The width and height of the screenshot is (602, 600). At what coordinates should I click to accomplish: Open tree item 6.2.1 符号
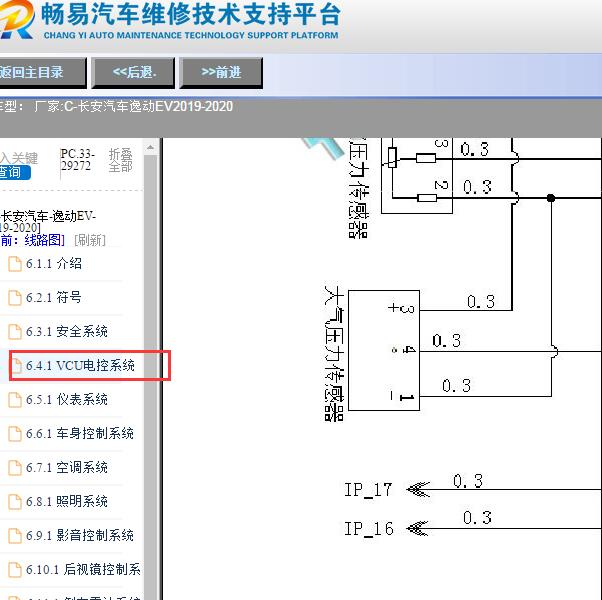point(54,298)
